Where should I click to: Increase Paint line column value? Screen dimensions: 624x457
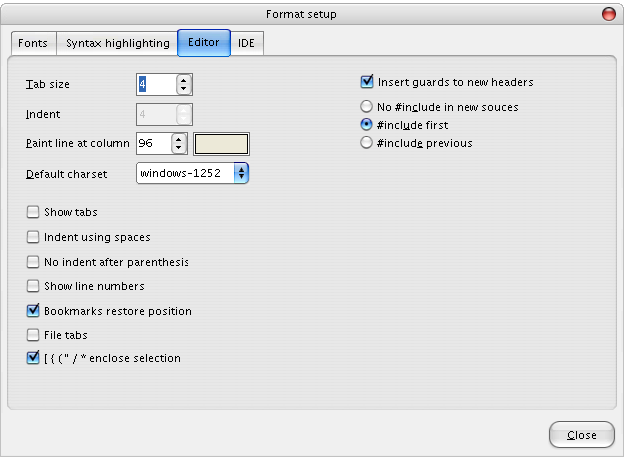point(179,138)
